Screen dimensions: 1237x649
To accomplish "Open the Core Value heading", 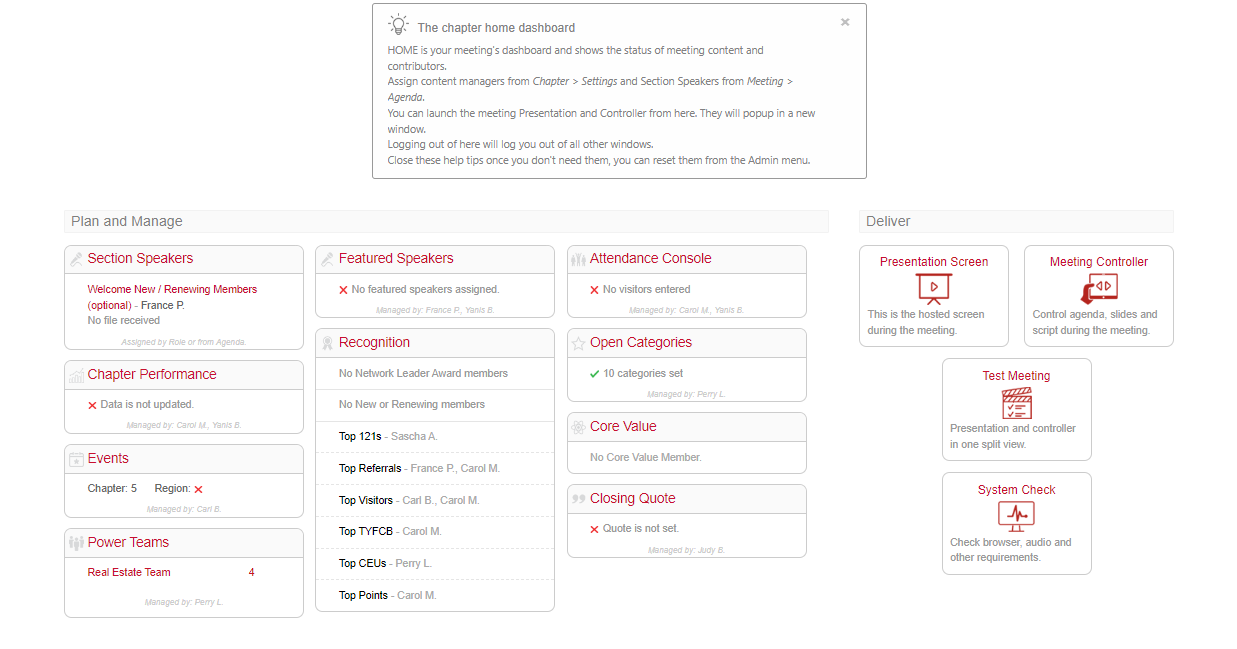I will pos(623,426).
